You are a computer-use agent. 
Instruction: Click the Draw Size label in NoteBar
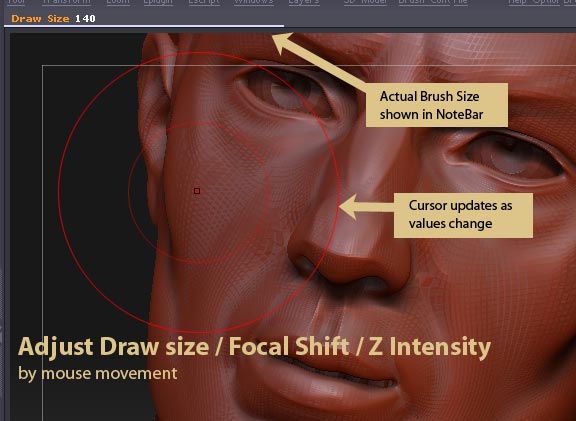point(40,18)
